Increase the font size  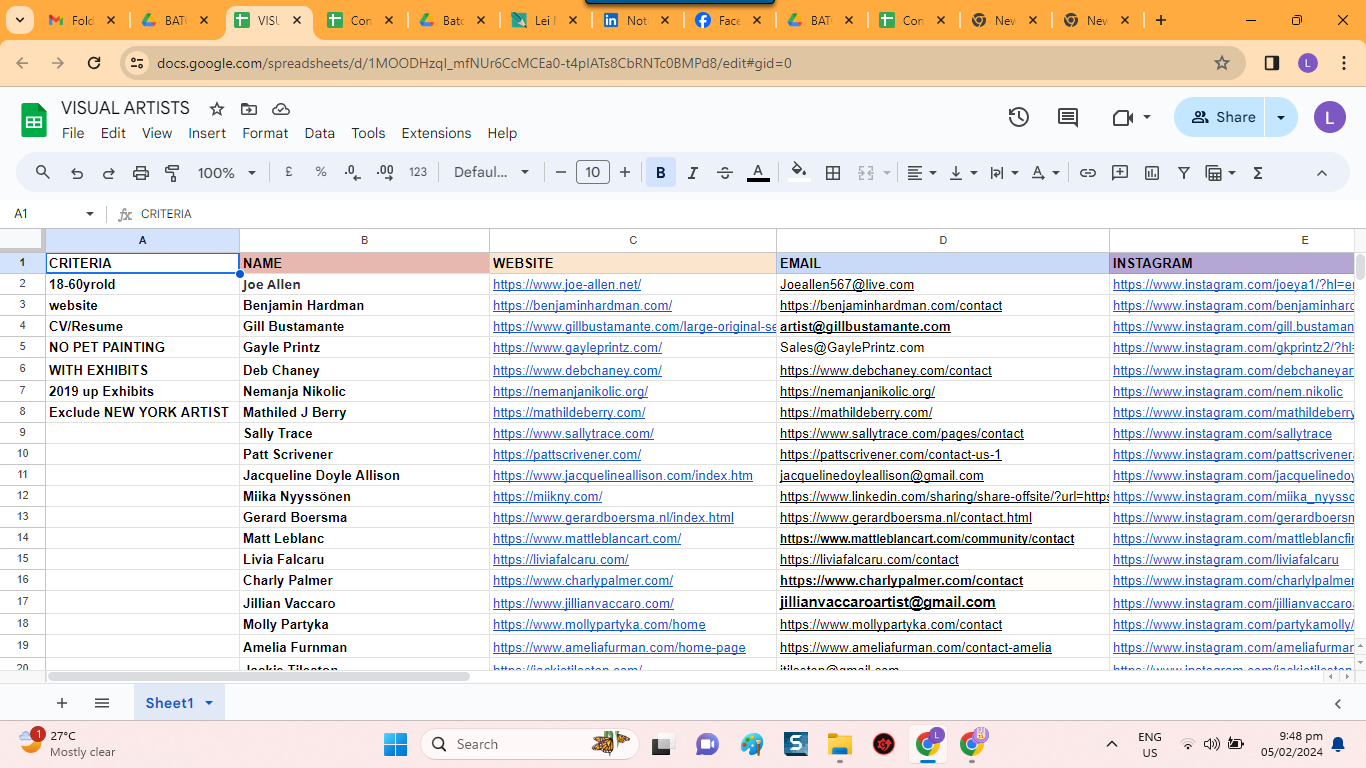(625, 172)
